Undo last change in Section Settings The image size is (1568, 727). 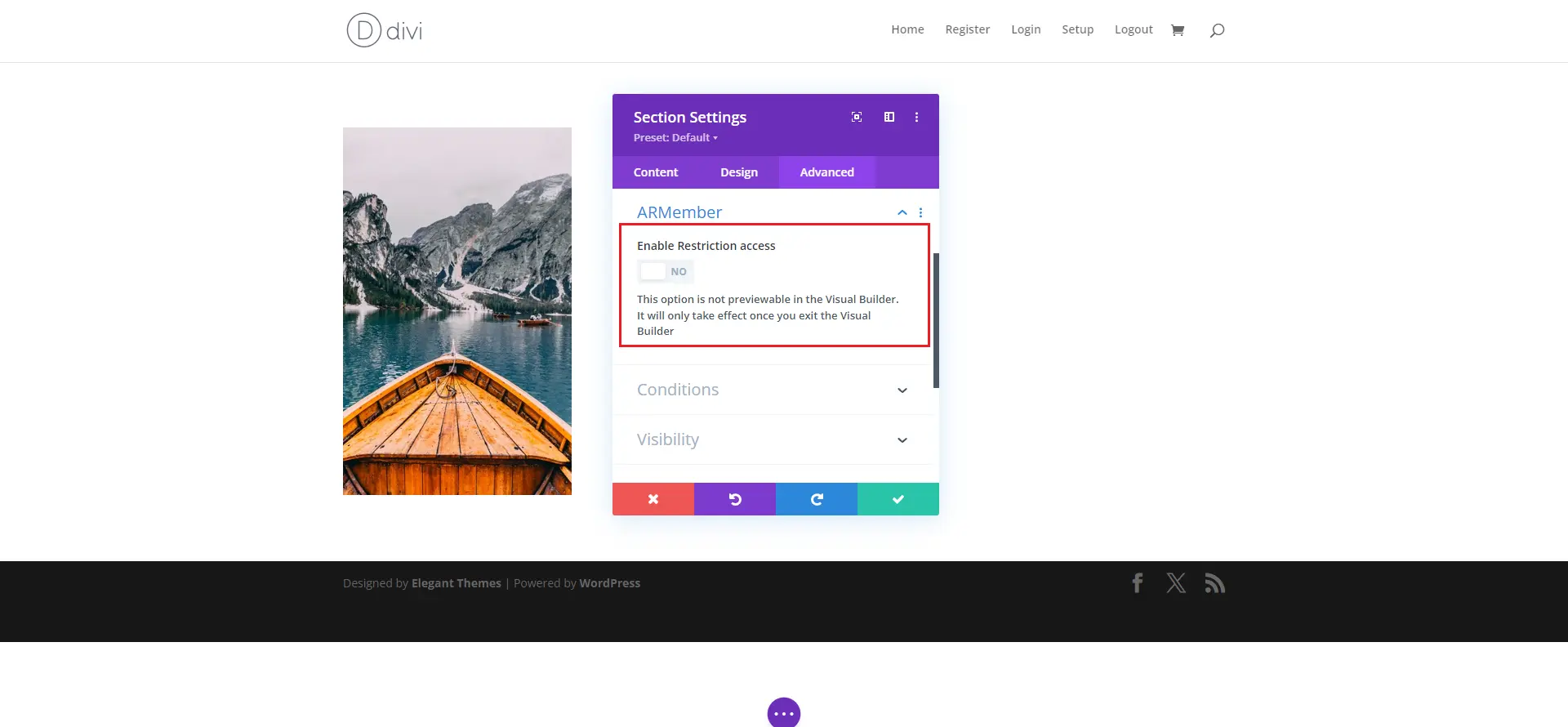(735, 499)
